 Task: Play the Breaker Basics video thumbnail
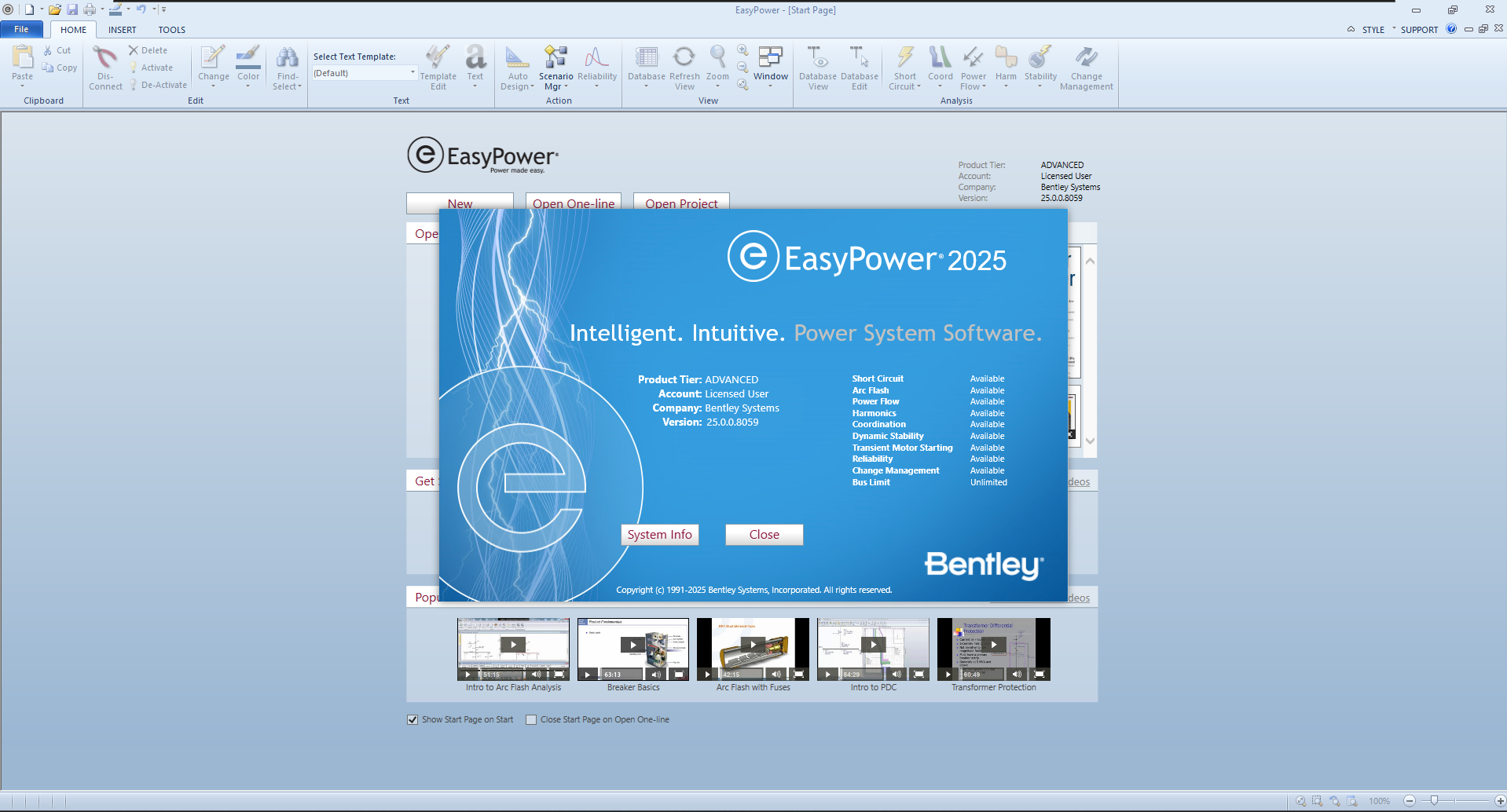coord(633,645)
